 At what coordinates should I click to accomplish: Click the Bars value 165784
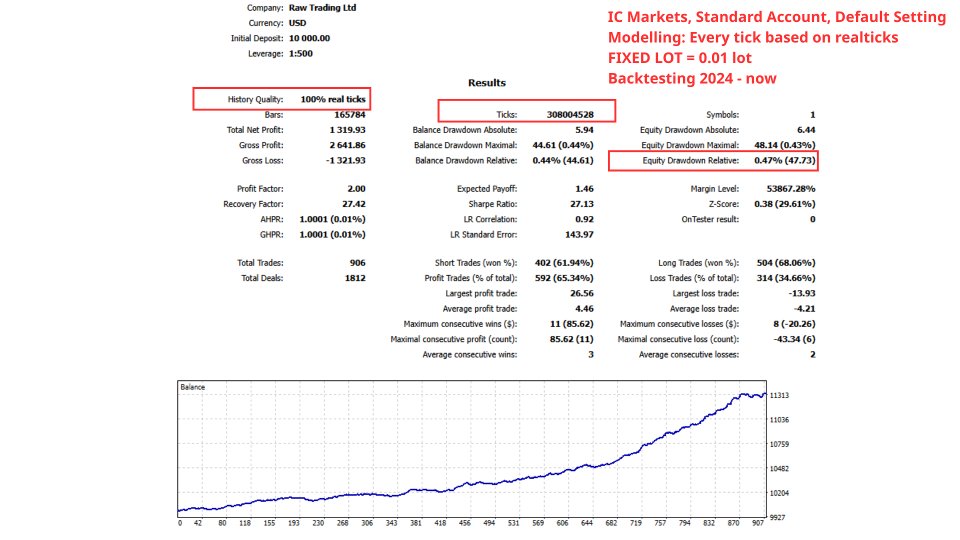tap(350, 115)
